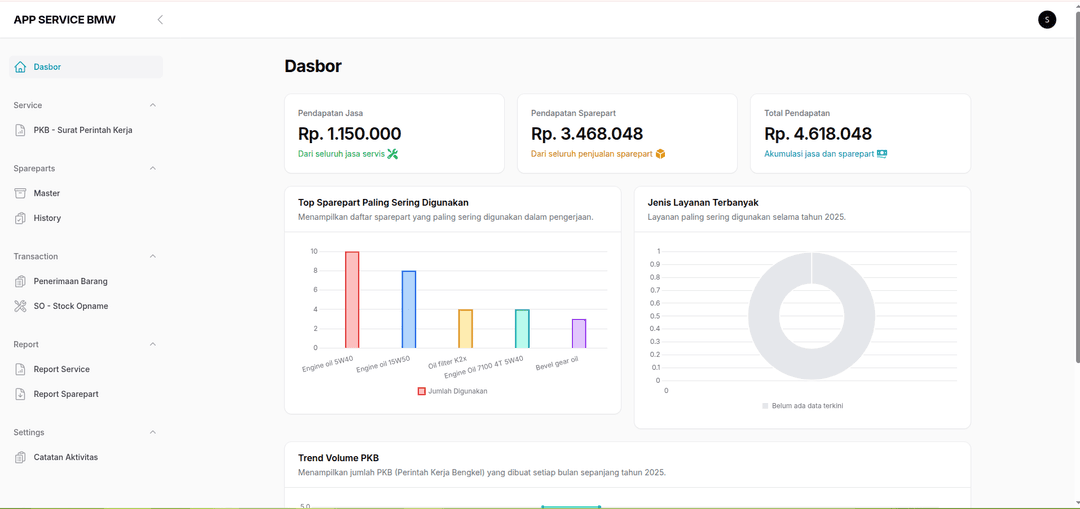Click the Dasbor home icon

pos(20,67)
